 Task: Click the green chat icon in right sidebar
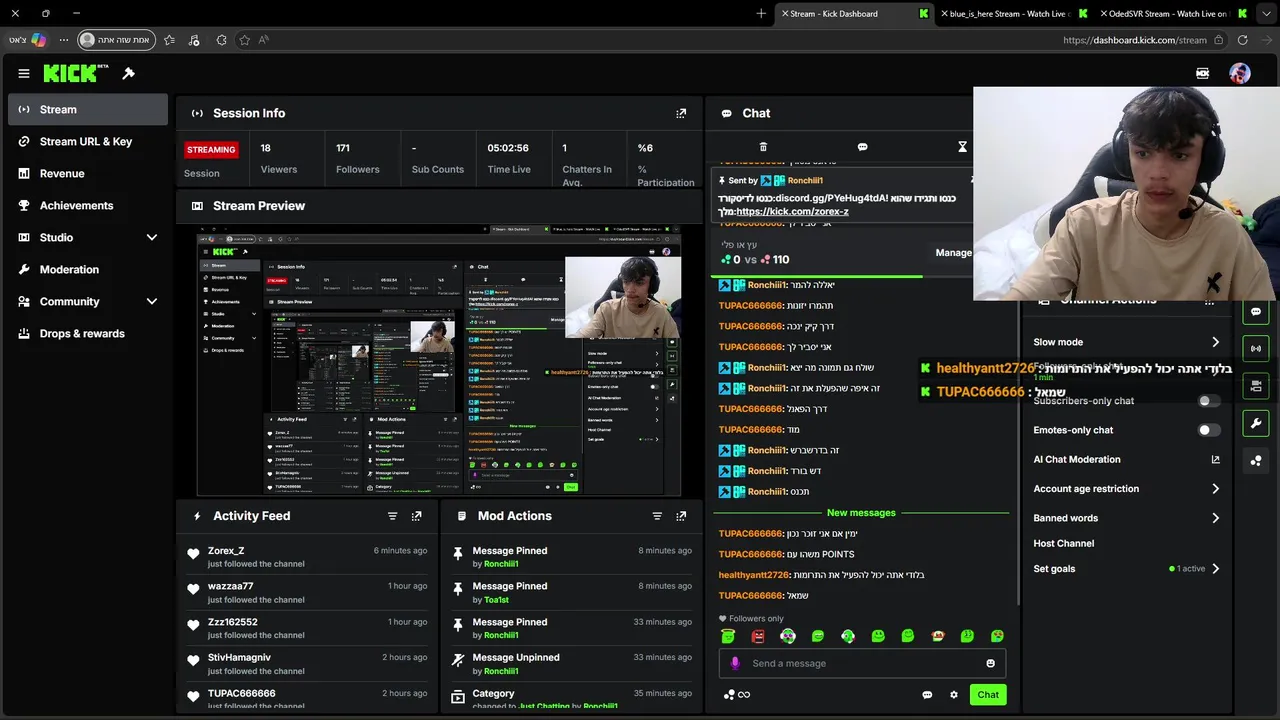(x=1256, y=311)
